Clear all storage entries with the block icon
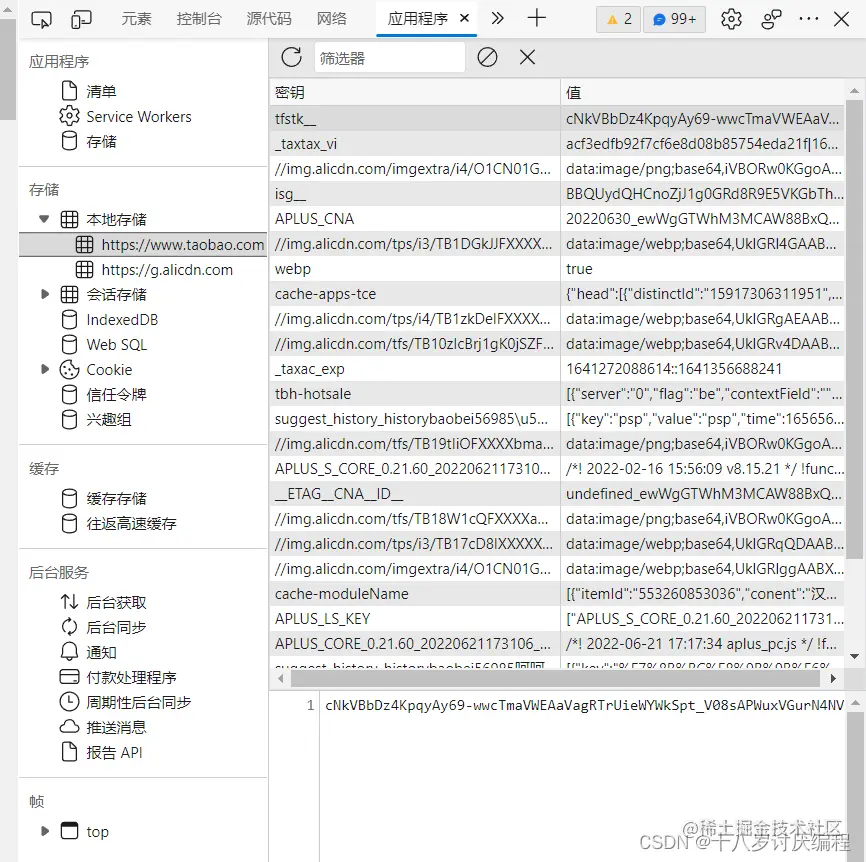This screenshot has height=862, width=866. click(487, 57)
